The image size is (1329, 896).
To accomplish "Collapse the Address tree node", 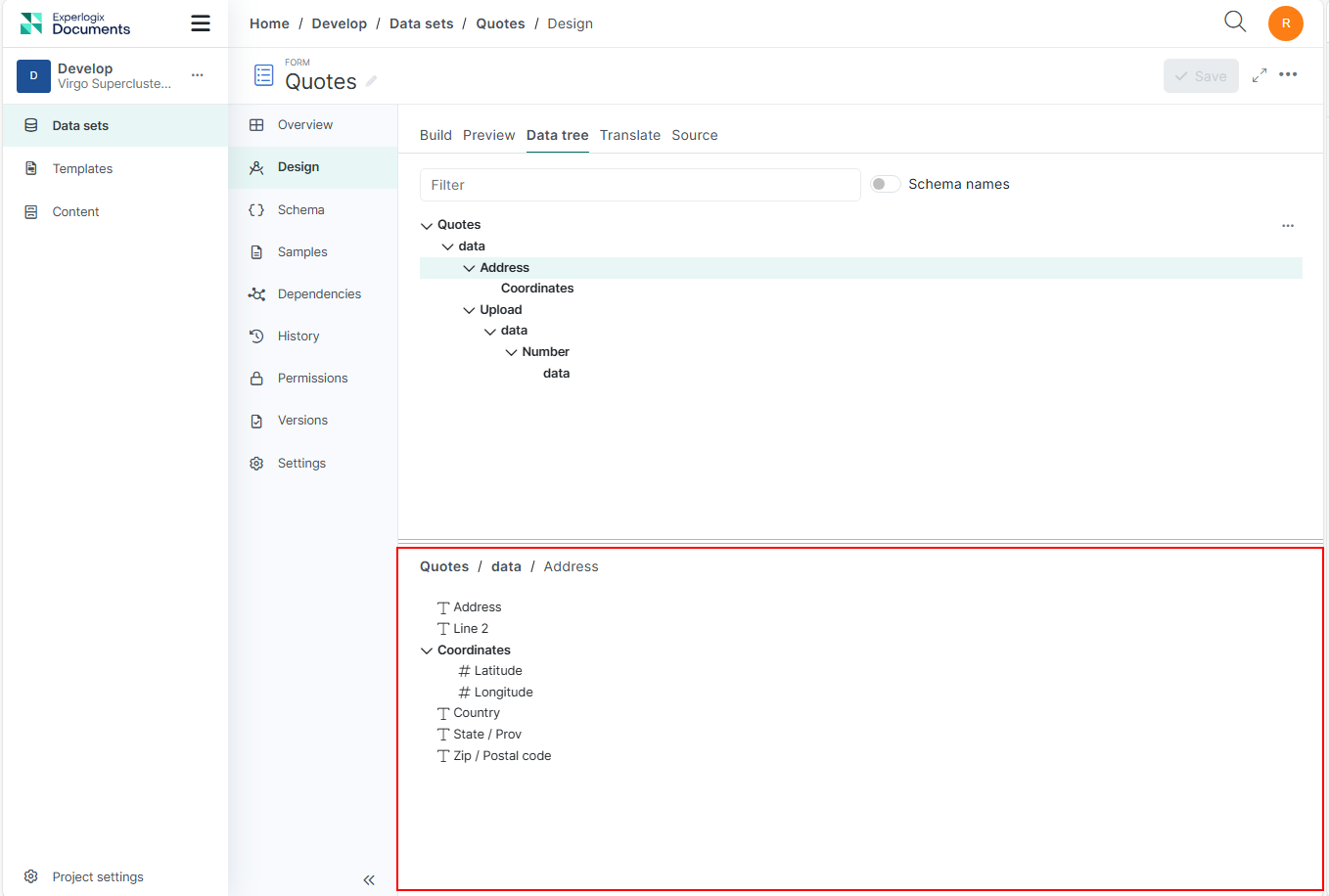I will pos(469,268).
